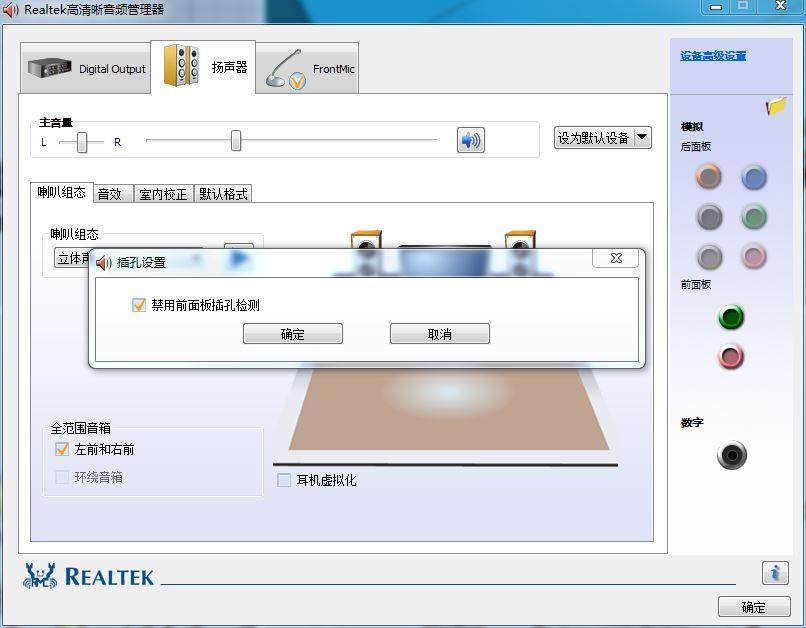Click the right channel volume slider handle
This screenshot has height=628, width=806.
(235, 142)
